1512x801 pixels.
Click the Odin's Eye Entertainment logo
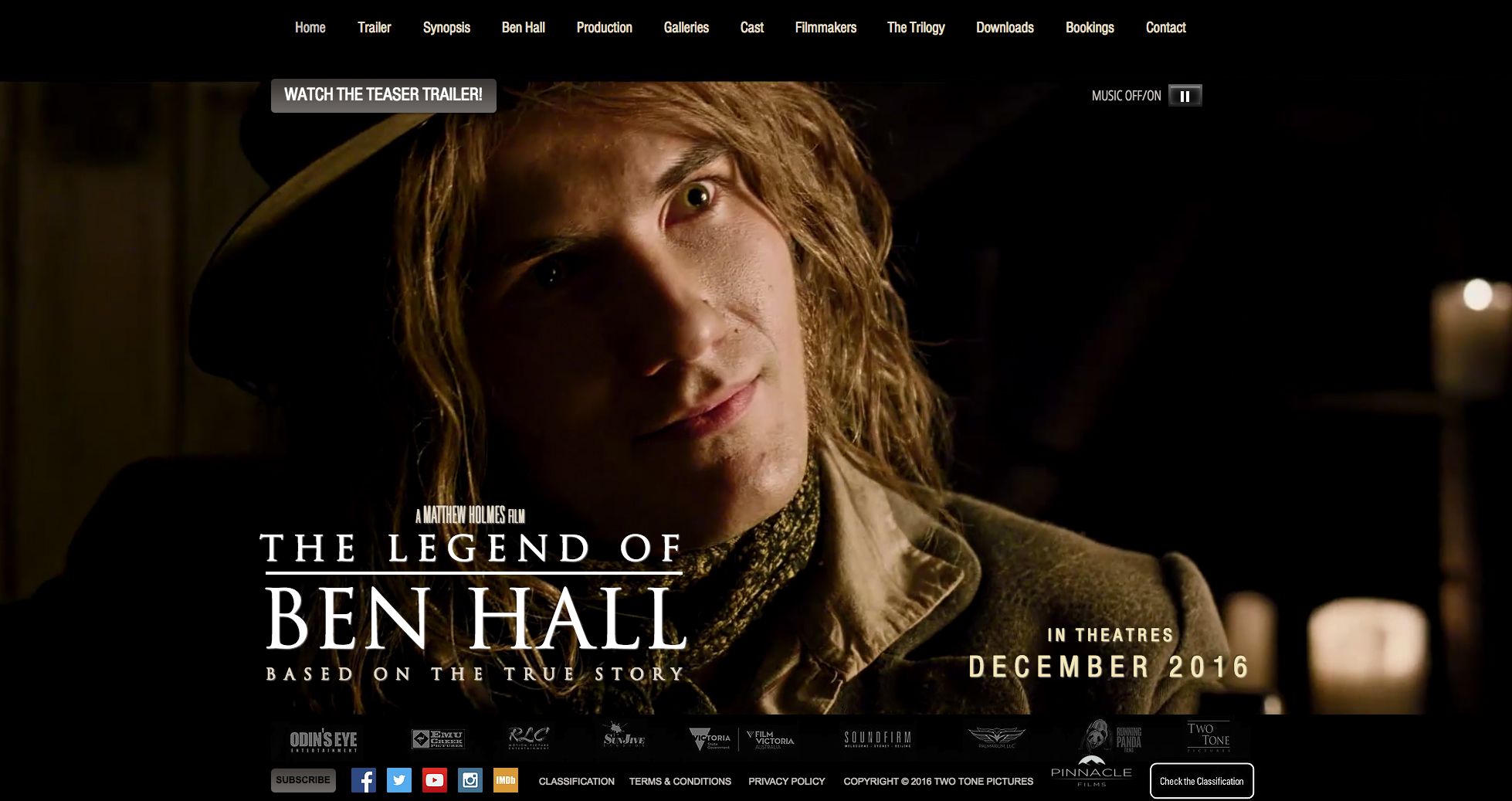[x=324, y=741]
